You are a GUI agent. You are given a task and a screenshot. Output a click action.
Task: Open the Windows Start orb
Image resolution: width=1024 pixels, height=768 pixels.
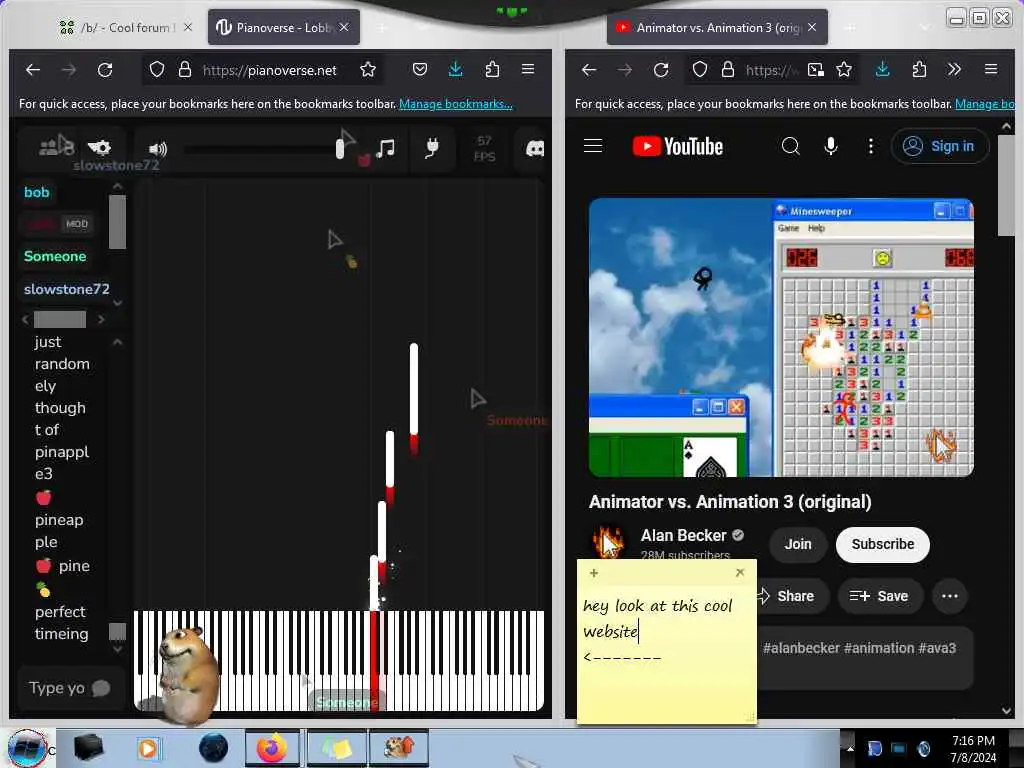[x=26, y=748]
